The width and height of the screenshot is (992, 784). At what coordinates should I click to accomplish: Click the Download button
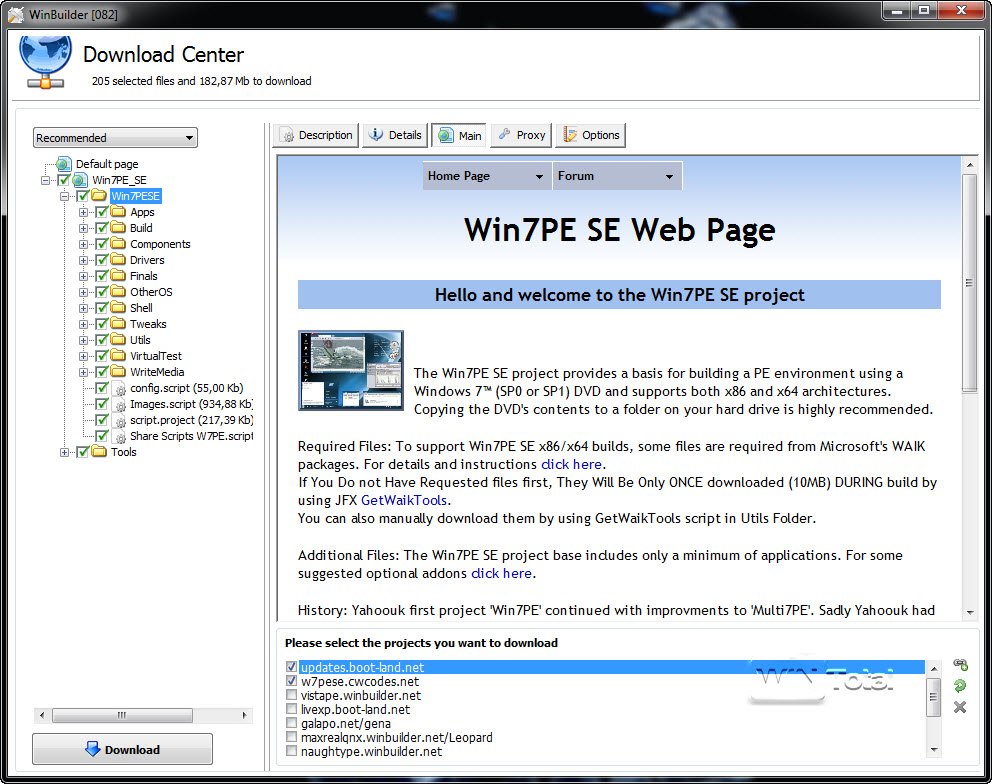point(122,749)
